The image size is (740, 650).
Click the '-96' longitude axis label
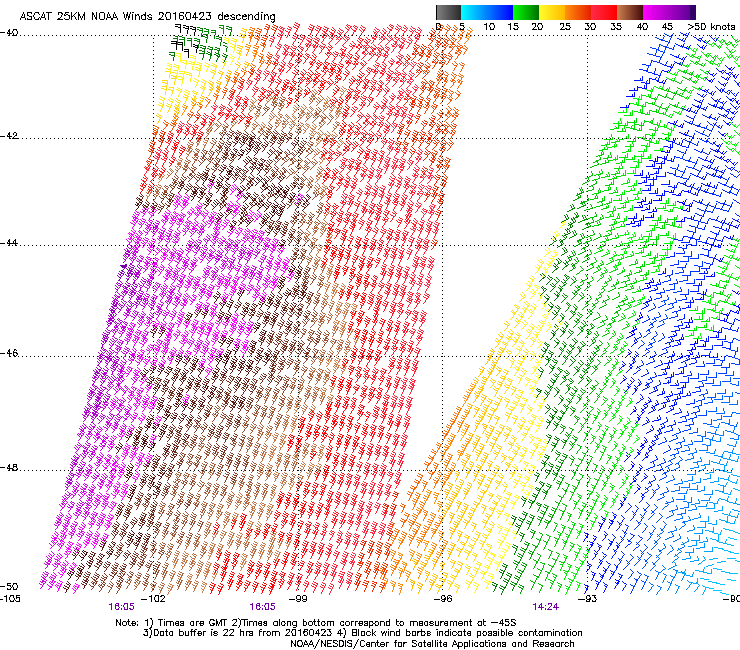tap(443, 599)
